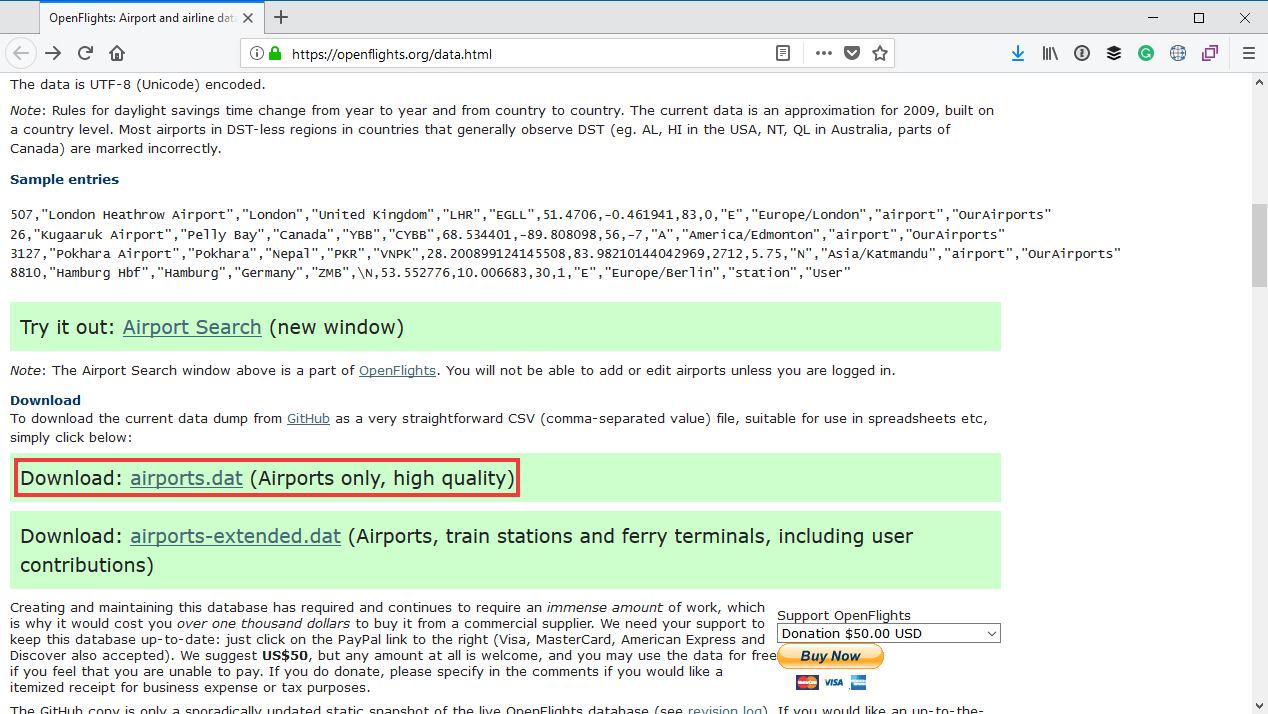
Task: Open a new browser tab
Action: coord(281,17)
